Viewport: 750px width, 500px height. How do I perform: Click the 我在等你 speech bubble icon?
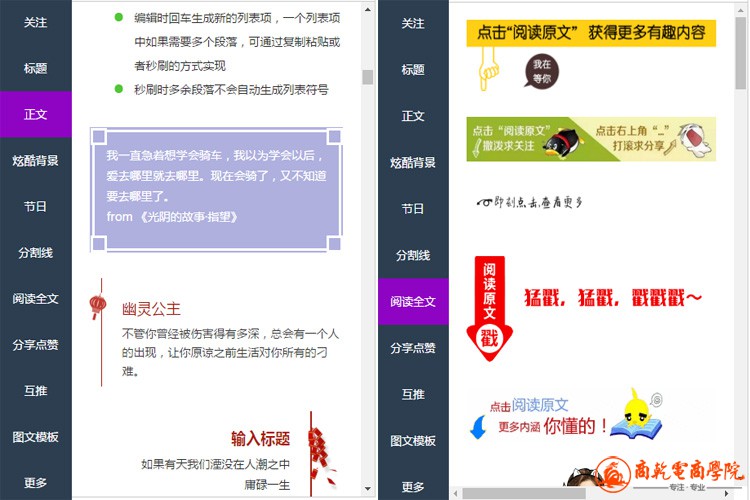pyautogui.click(x=541, y=70)
